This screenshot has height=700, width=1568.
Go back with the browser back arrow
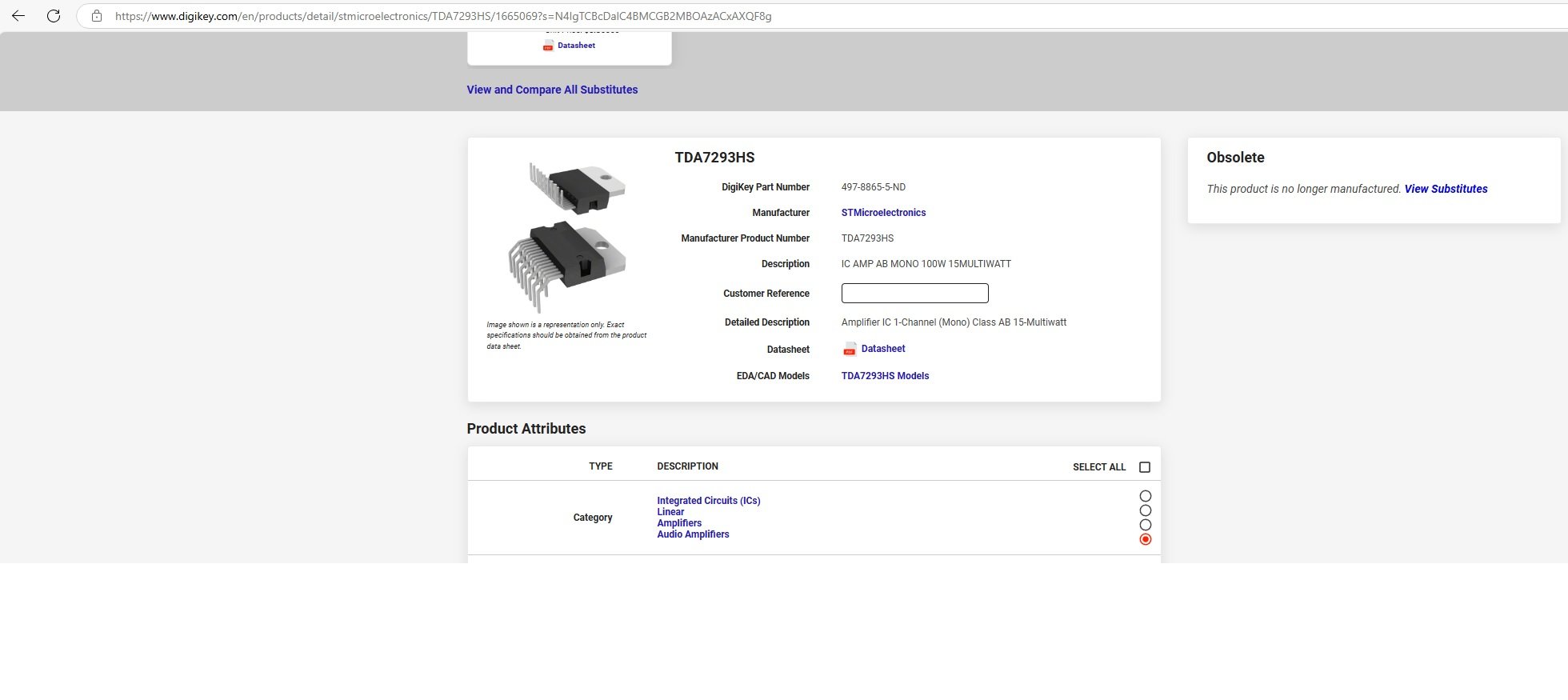(18, 16)
